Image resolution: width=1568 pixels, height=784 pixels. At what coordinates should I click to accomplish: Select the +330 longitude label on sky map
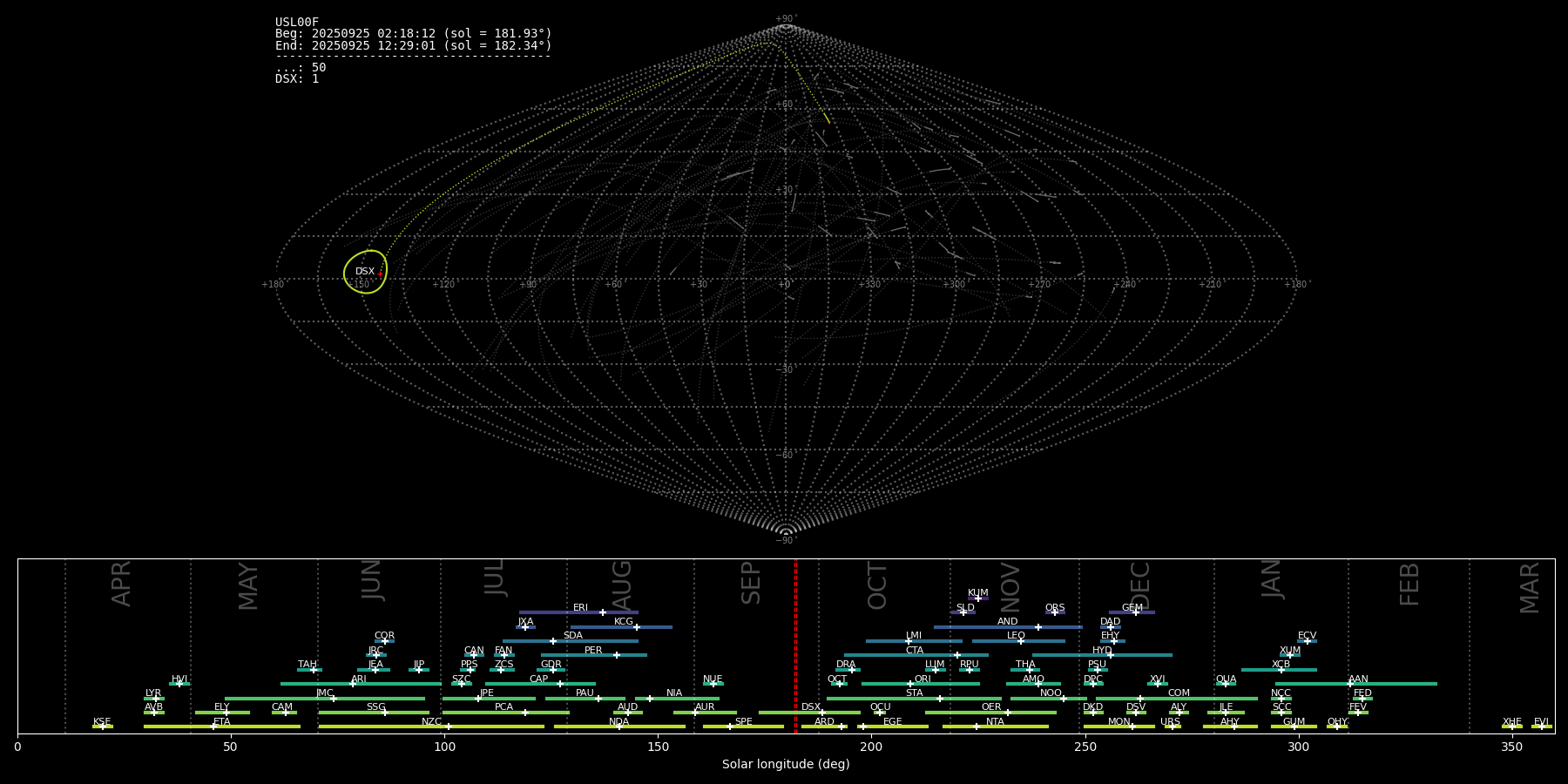click(868, 285)
